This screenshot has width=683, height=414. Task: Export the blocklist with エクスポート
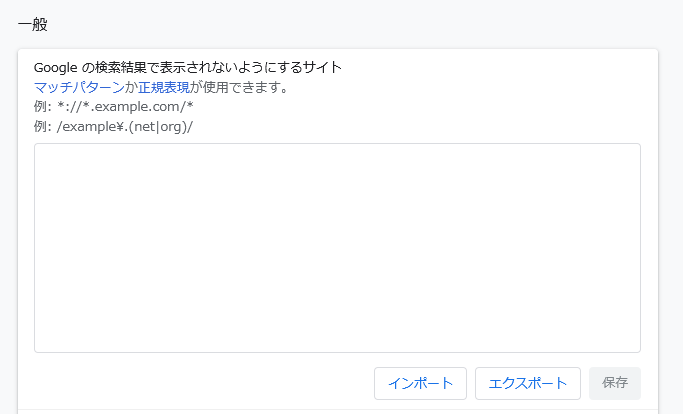coord(528,383)
